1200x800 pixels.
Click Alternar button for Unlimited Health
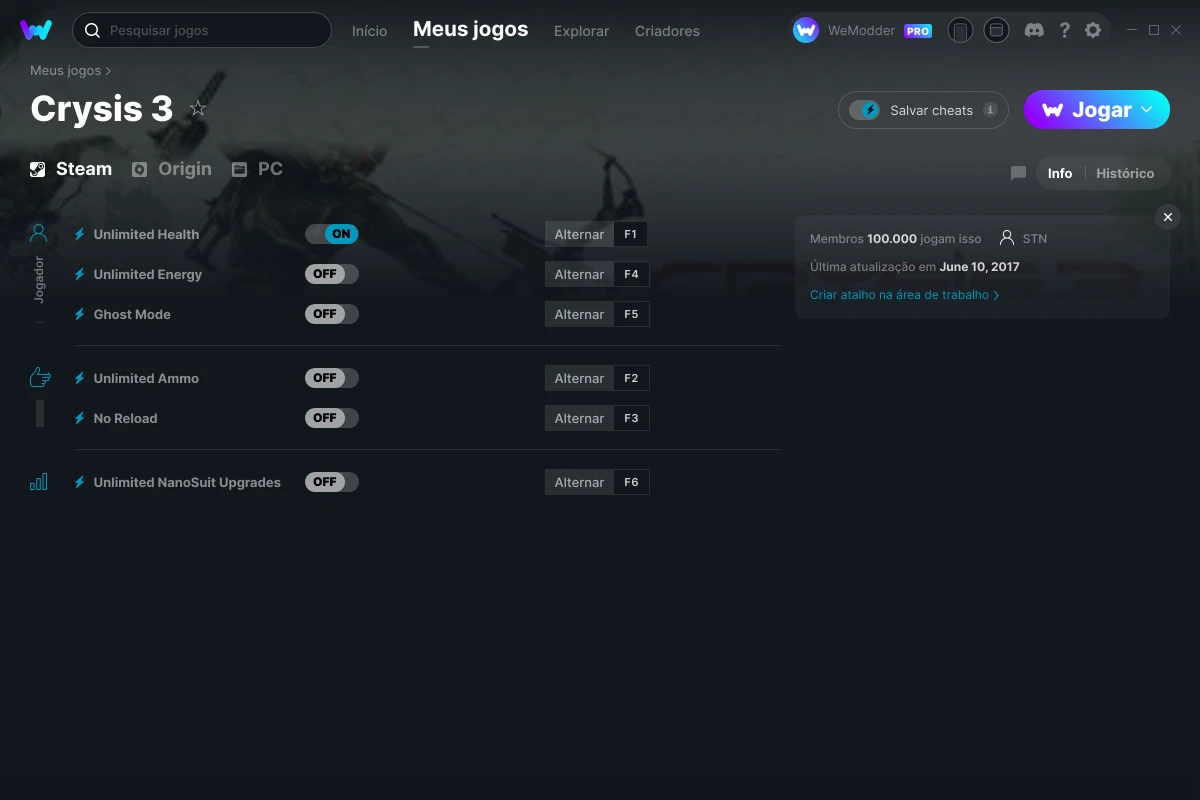(x=579, y=234)
